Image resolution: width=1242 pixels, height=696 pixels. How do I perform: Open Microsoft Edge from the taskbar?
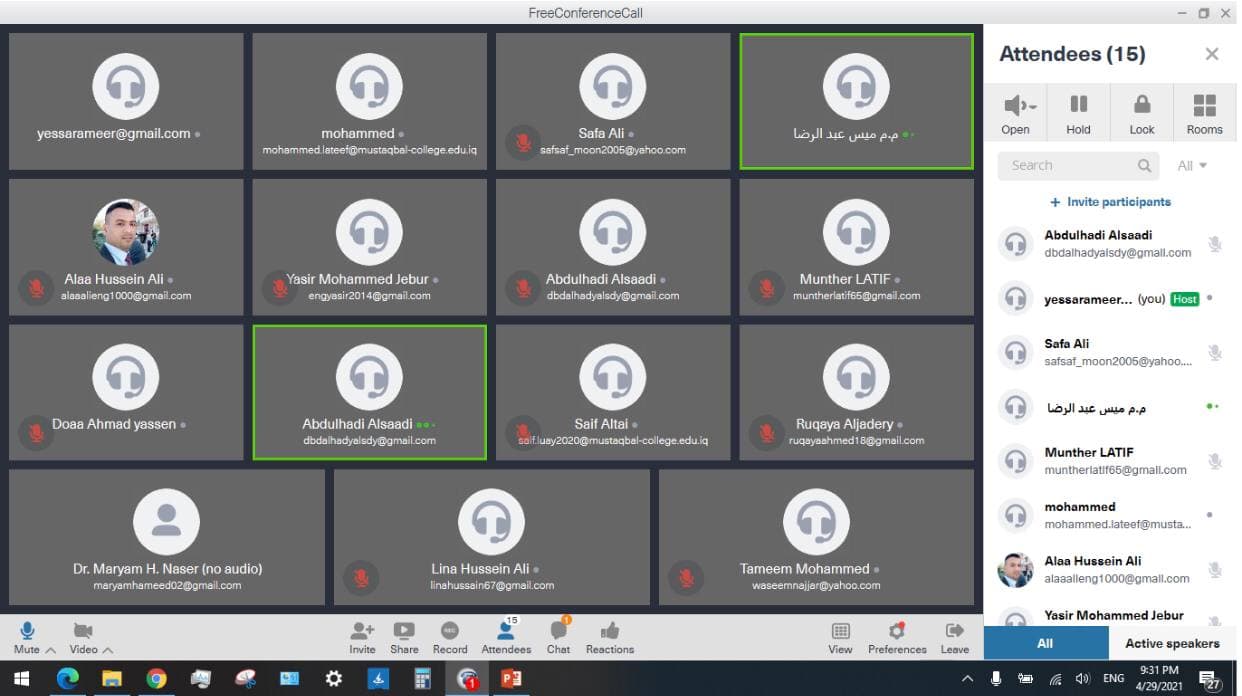pos(67,679)
